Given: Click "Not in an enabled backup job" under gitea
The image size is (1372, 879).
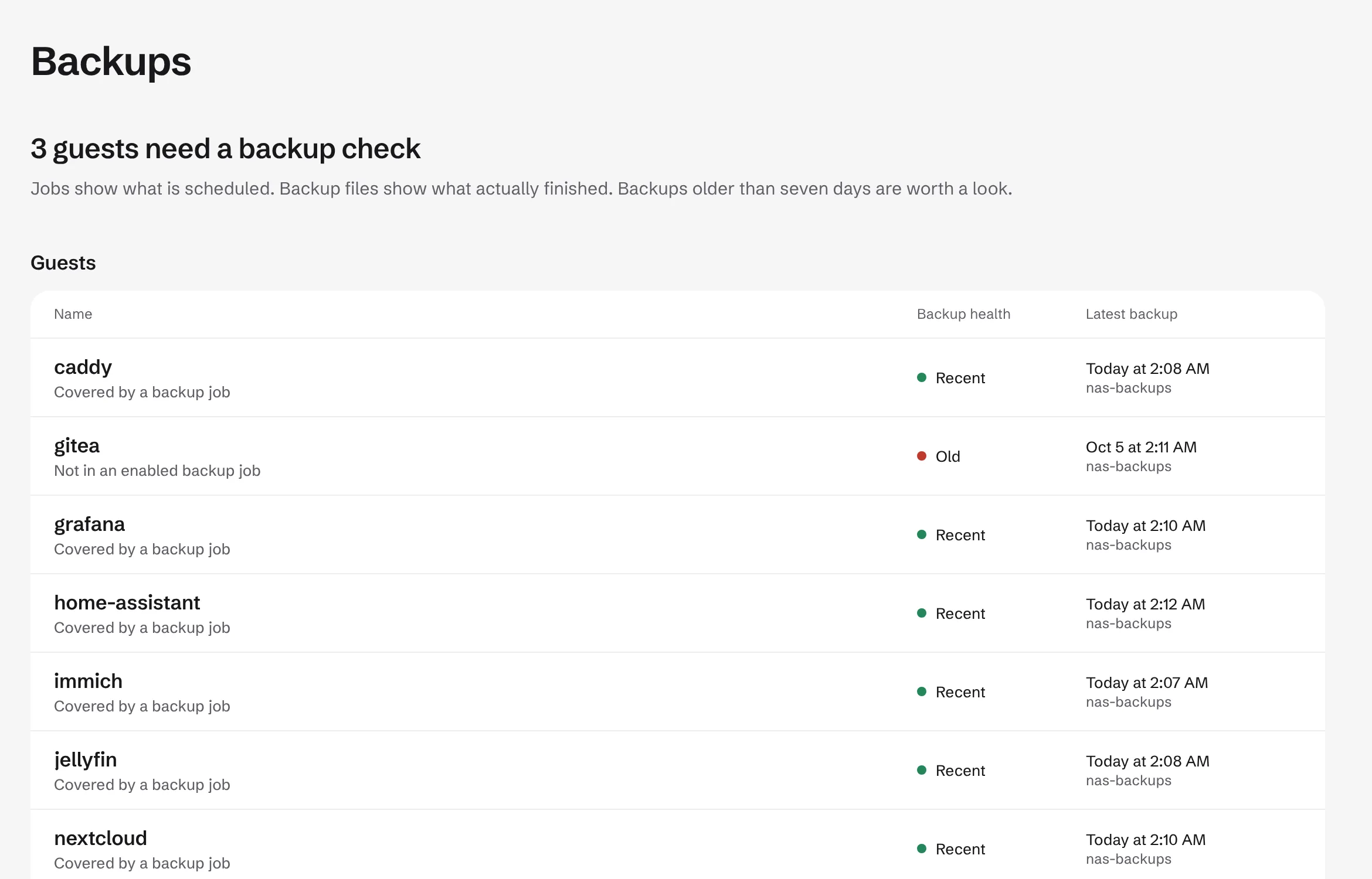Looking at the screenshot, I should tap(157, 471).
